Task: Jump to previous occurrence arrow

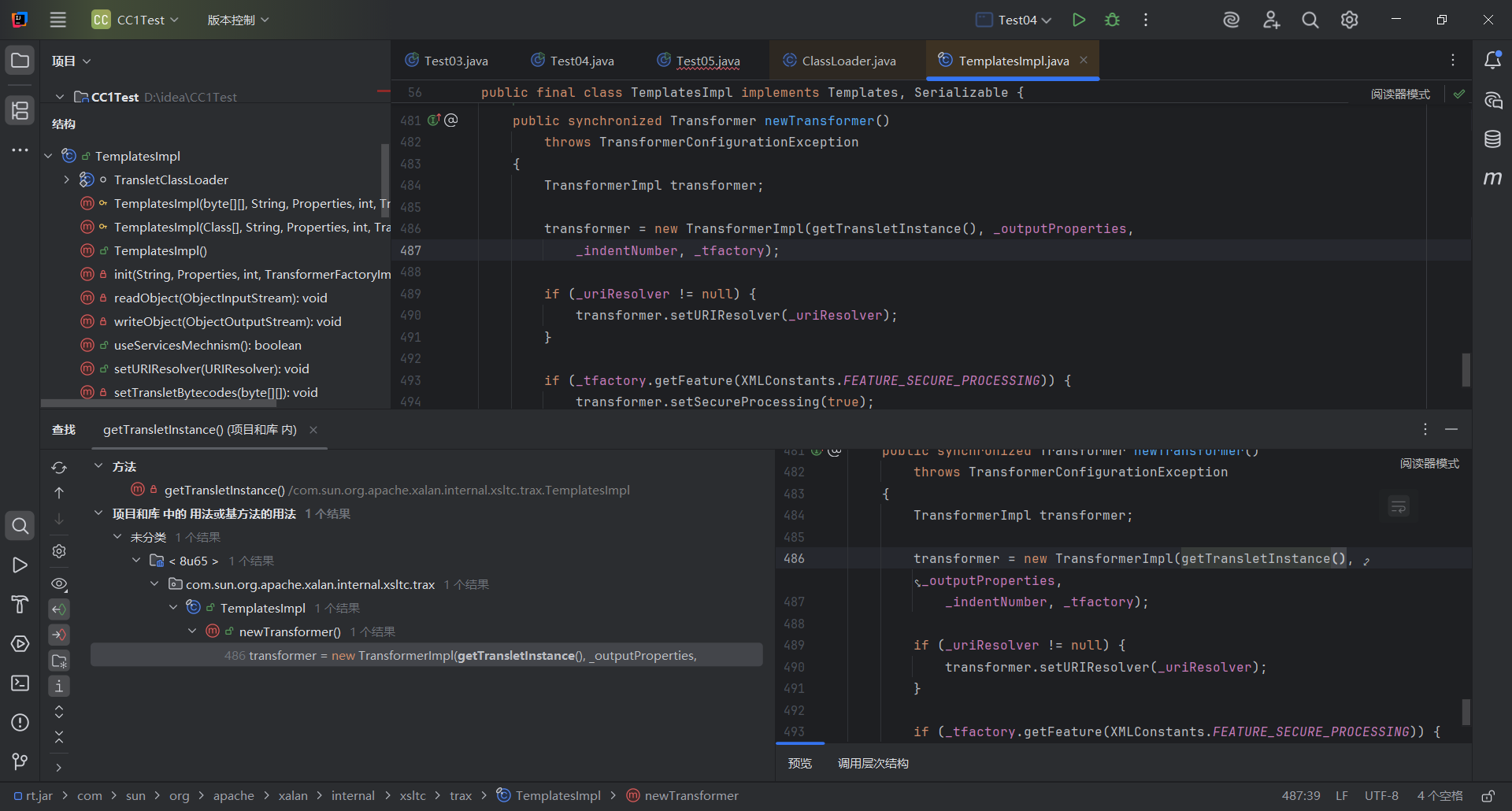Action: coord(59,493)
